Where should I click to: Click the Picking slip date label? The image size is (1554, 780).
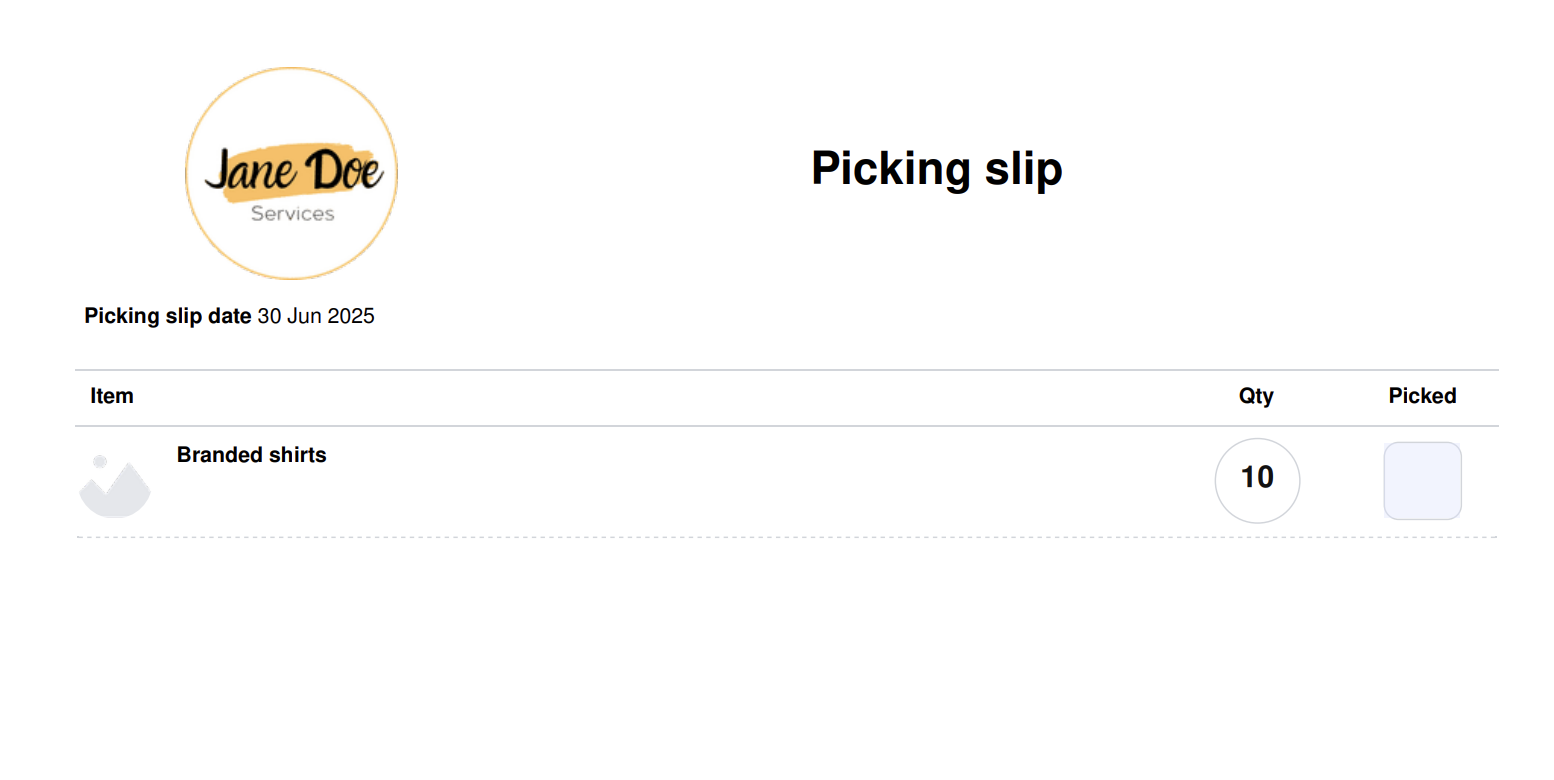tap(168, 316)
